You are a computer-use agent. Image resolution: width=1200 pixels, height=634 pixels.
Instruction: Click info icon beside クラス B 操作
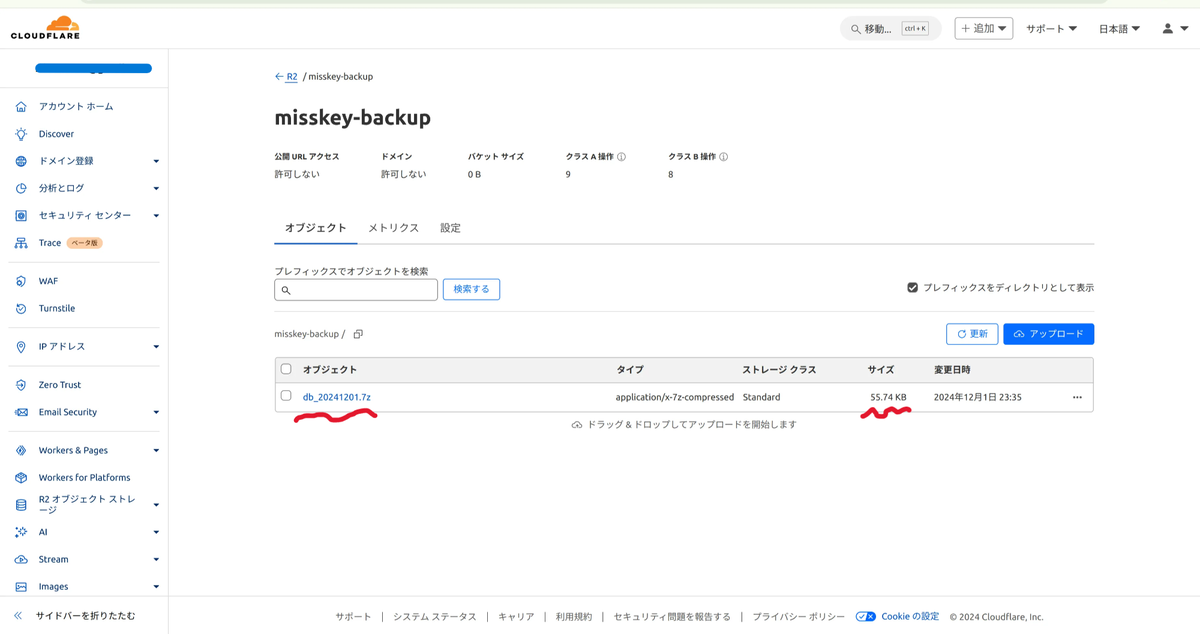(x=723, y=157)
